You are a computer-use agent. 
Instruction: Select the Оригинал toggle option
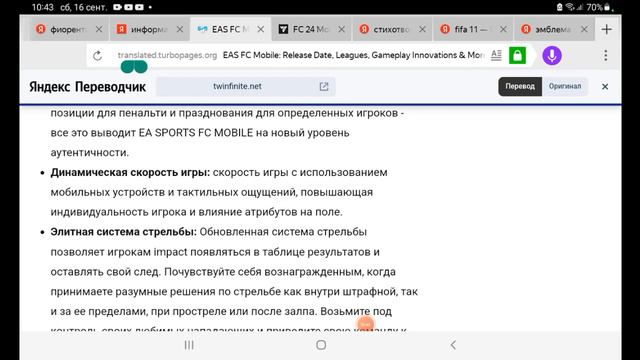564,87
